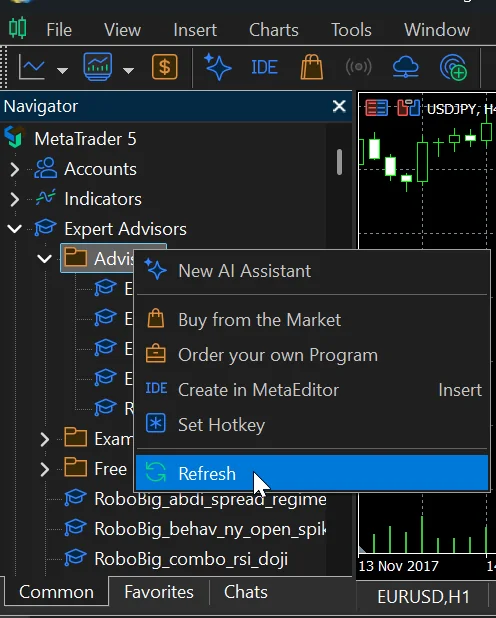Select the Examples folder icon
Viewport: 496px width, 618px height.
pos(75,437)
